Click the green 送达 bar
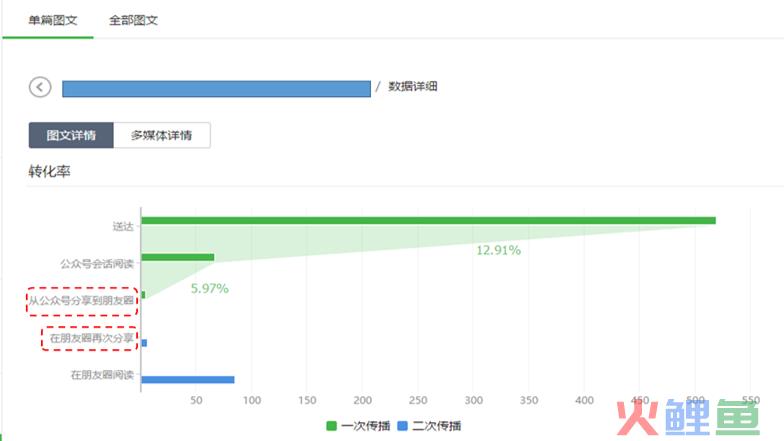This screenshot has height=441, width=784. pyautogui.click(x=428, y=220)
